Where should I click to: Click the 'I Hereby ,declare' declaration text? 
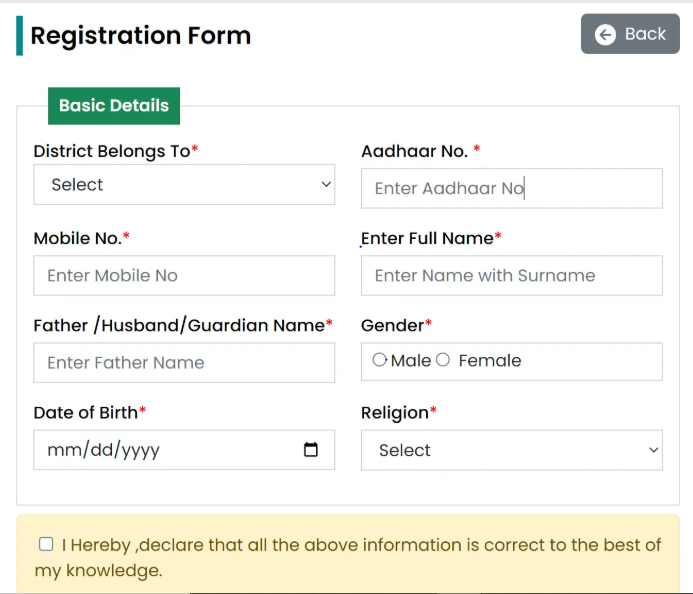(x=348, y=557)
